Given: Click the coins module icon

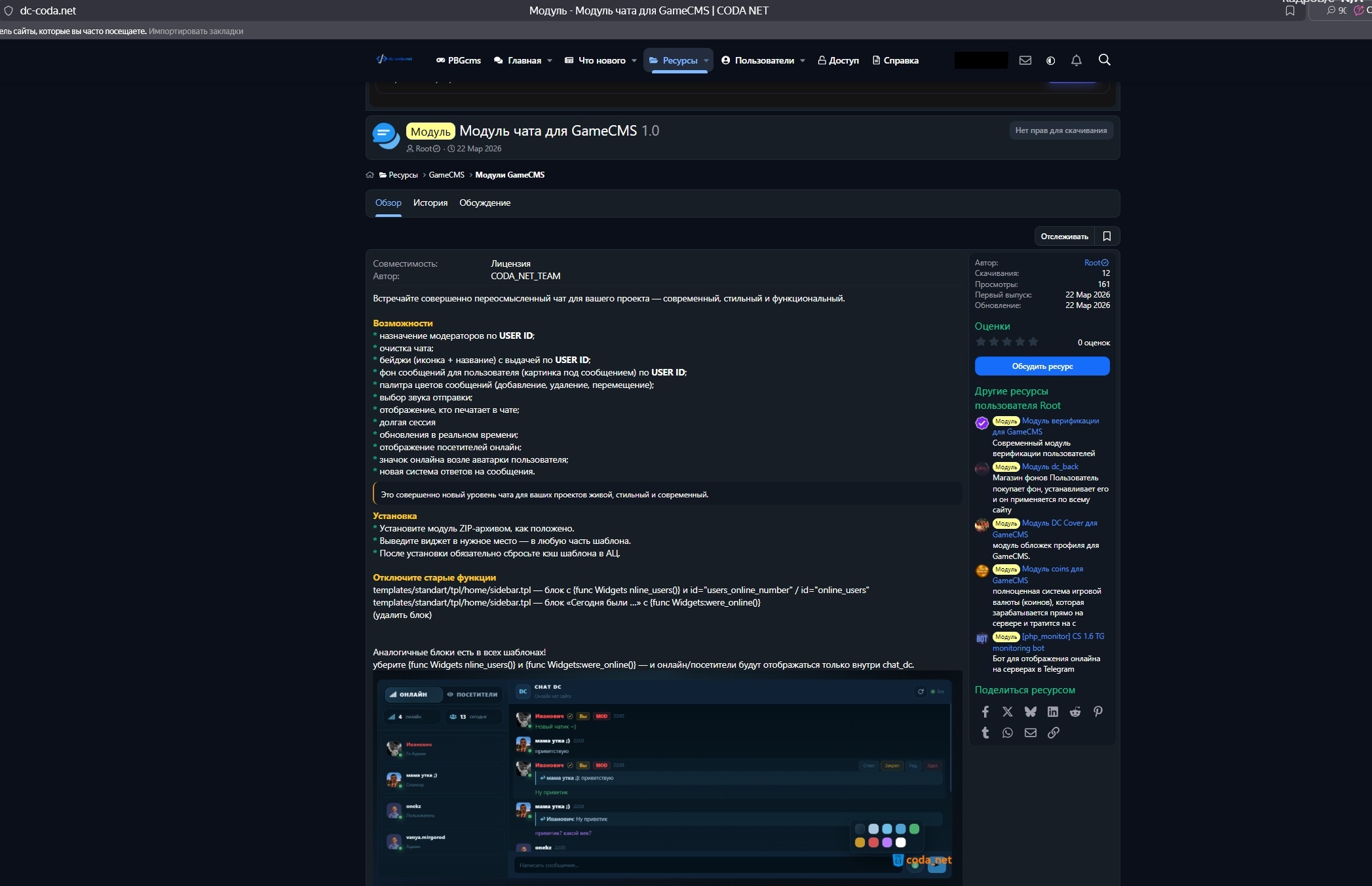Looking at the screenshot, I should 981,571.
